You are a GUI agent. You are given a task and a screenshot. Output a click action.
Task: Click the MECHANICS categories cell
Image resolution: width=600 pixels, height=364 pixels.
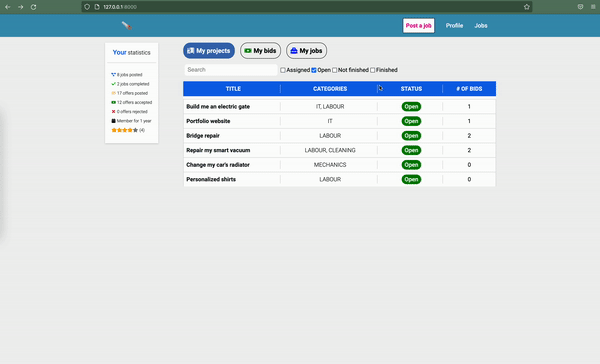click(x=330, y=165)
